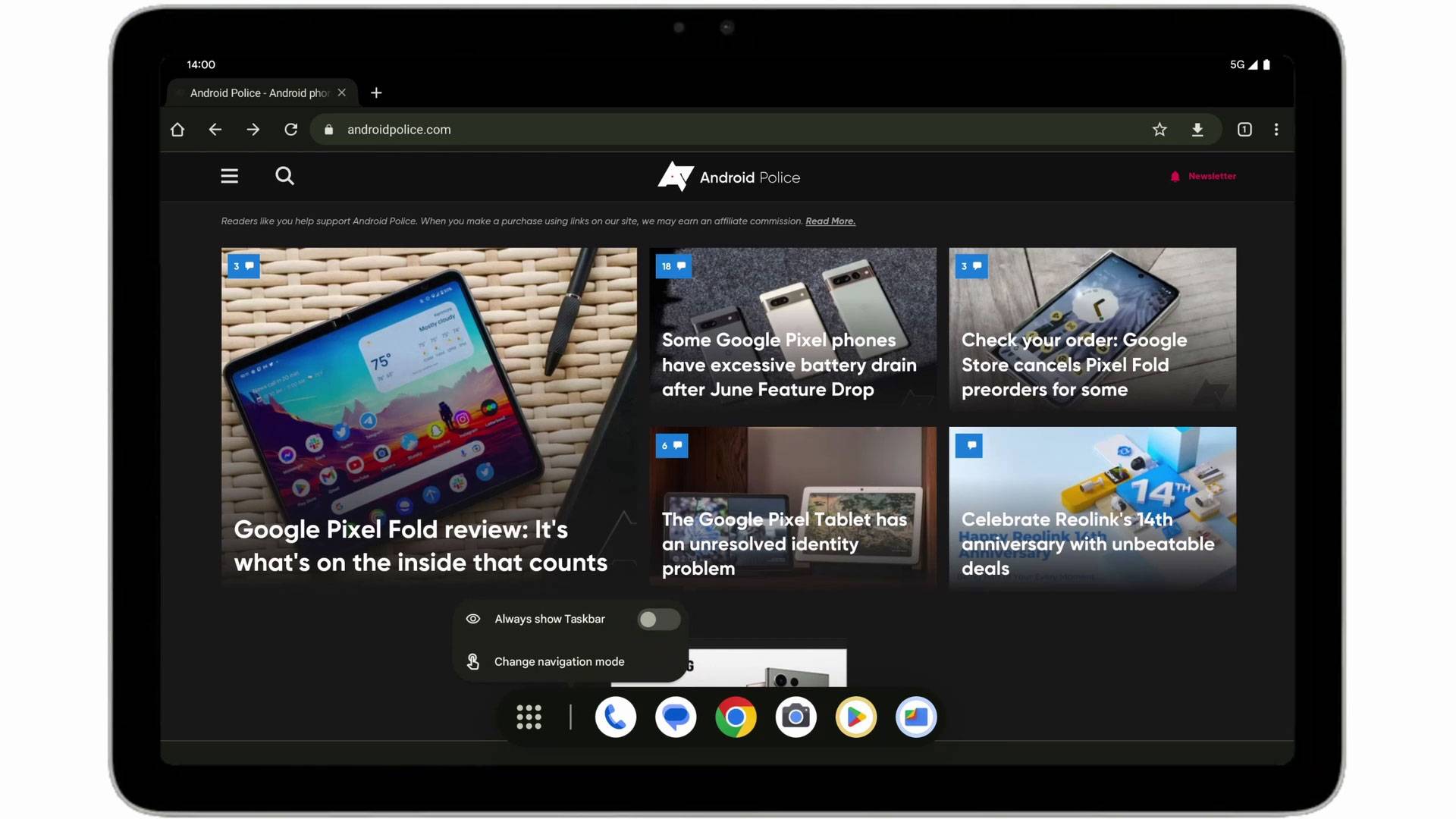Open the Pixel Fold preorders cancelled article
The width and height of the screenshot is (1456, 819).
(x=1092, y=329)
